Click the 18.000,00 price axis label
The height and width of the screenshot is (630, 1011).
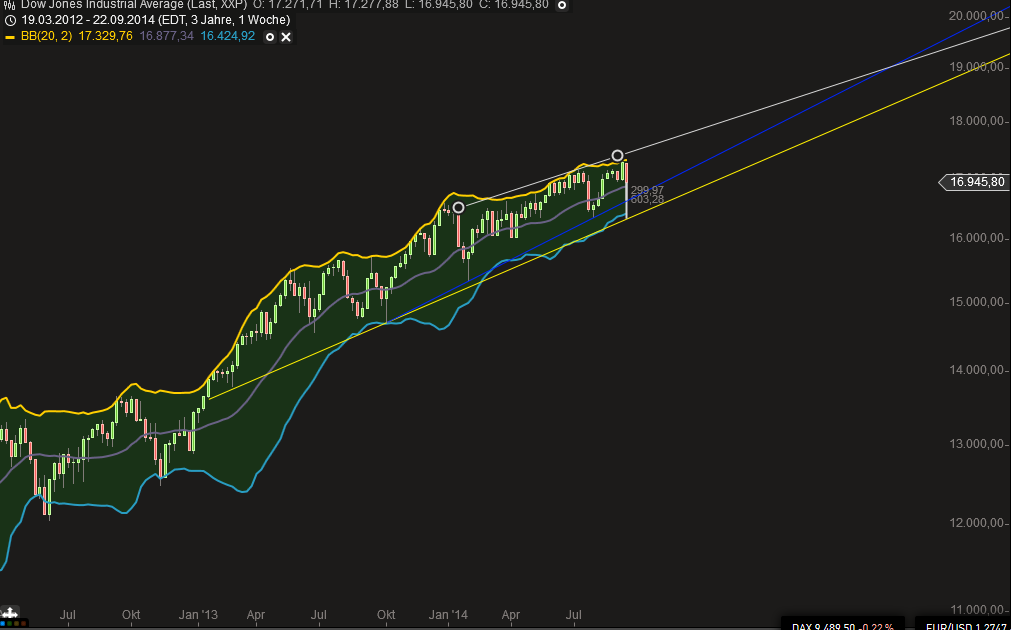pyautogui.click(x=977, y=121)
